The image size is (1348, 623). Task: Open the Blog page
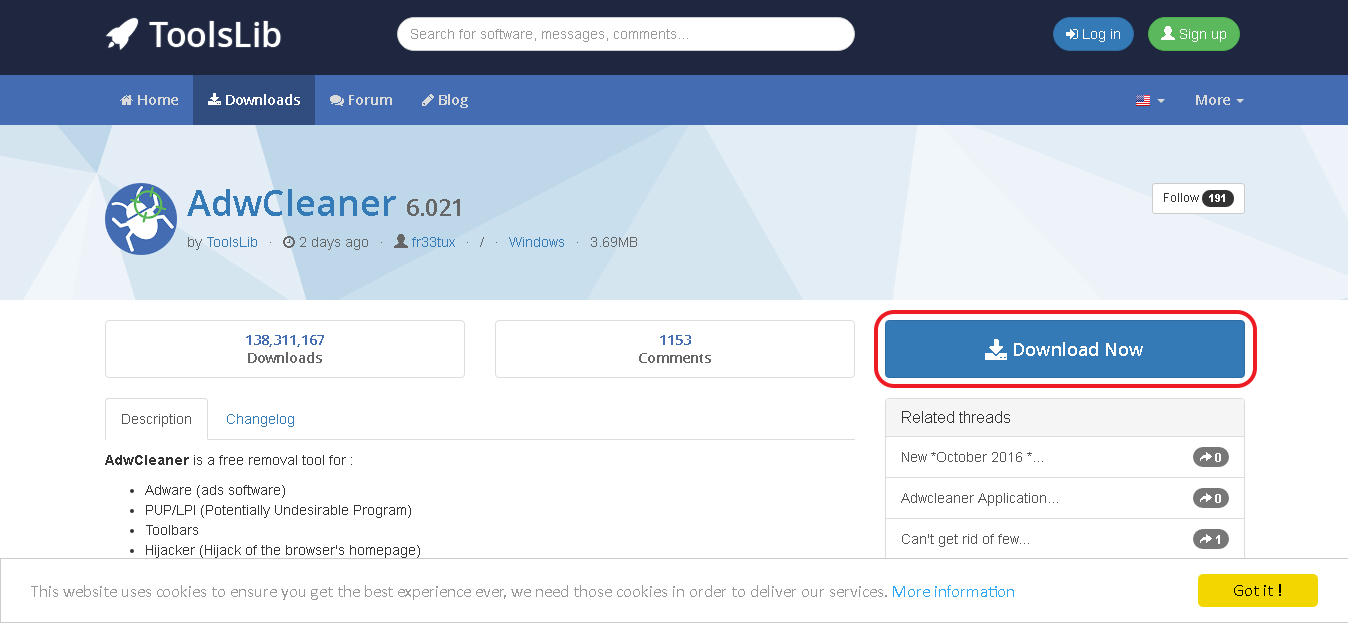click(x=445, y=100)
